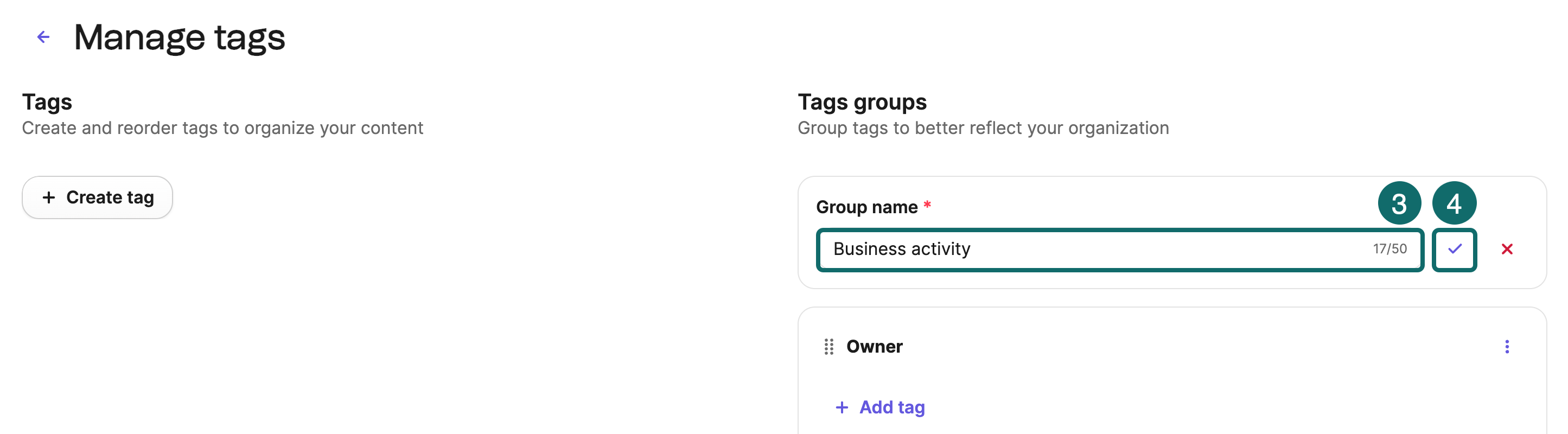Click the Owner group title
The width and height of the screenshot is (1568, 434).
[875, 346]
